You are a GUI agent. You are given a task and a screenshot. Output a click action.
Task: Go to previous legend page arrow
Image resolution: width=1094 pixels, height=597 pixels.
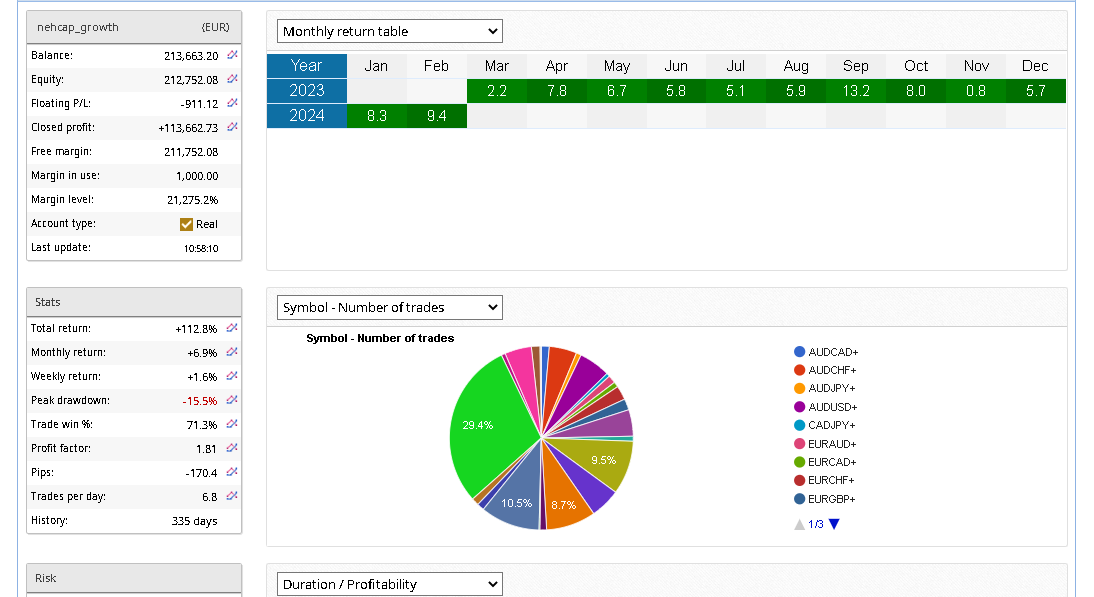(799, 524)
